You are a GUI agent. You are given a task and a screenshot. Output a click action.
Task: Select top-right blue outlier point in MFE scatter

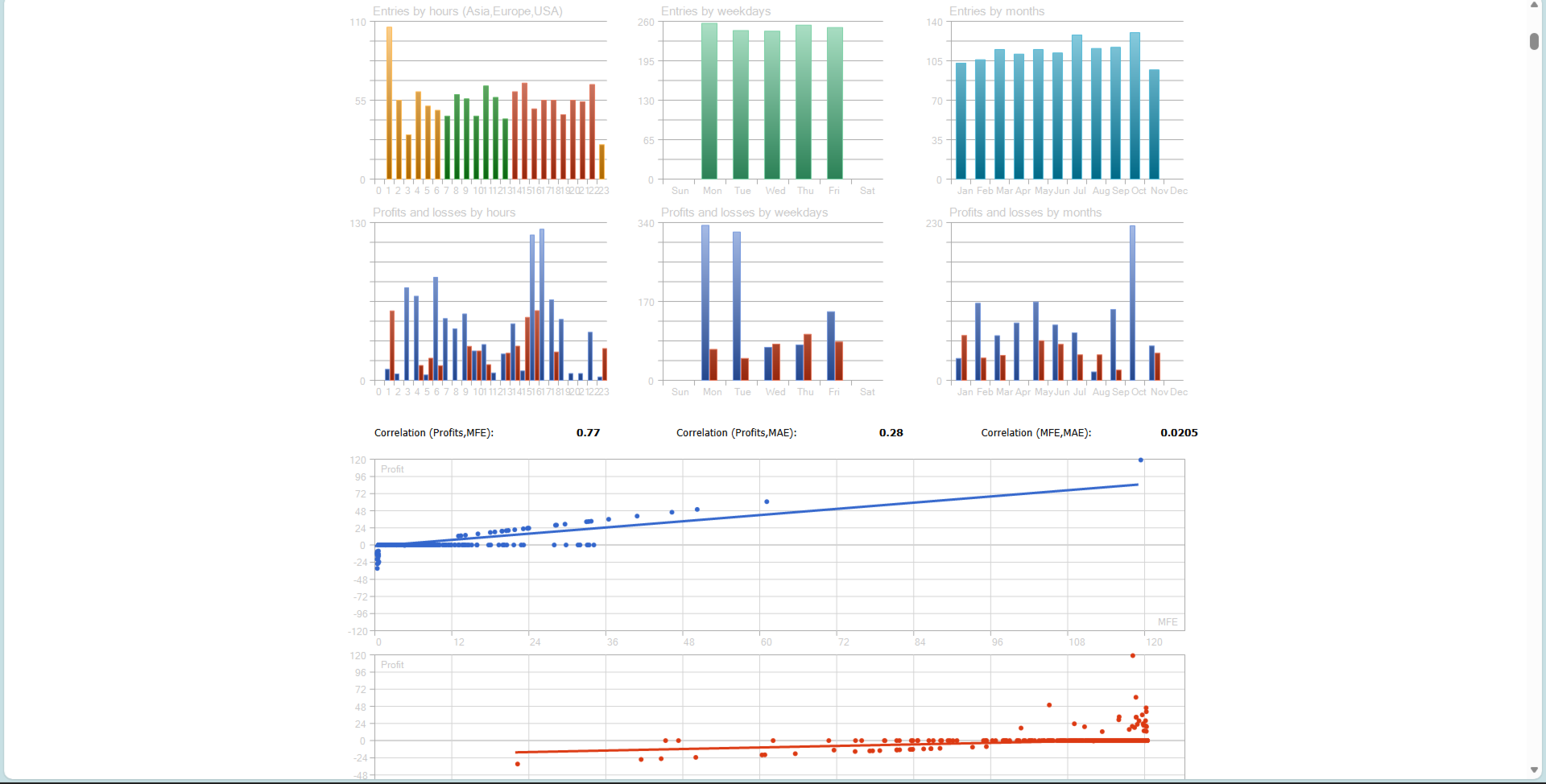tap(1140, 460)
